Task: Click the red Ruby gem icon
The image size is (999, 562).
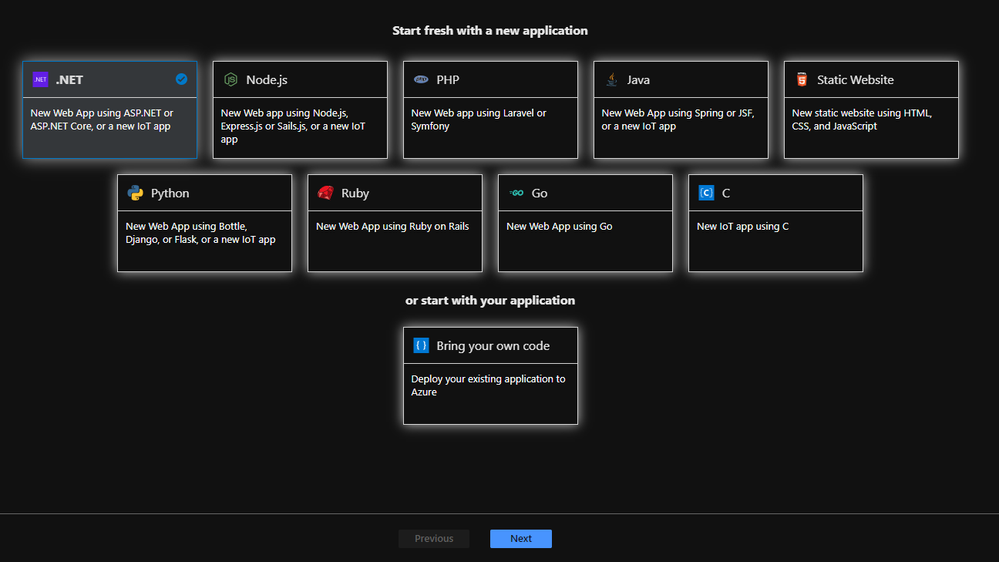Action: 326,193
